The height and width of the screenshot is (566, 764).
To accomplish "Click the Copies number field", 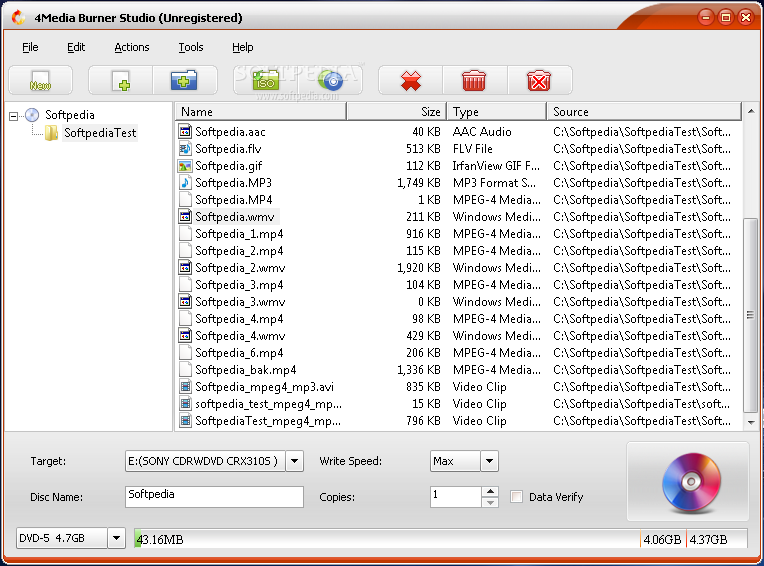I will coord(456,496).
